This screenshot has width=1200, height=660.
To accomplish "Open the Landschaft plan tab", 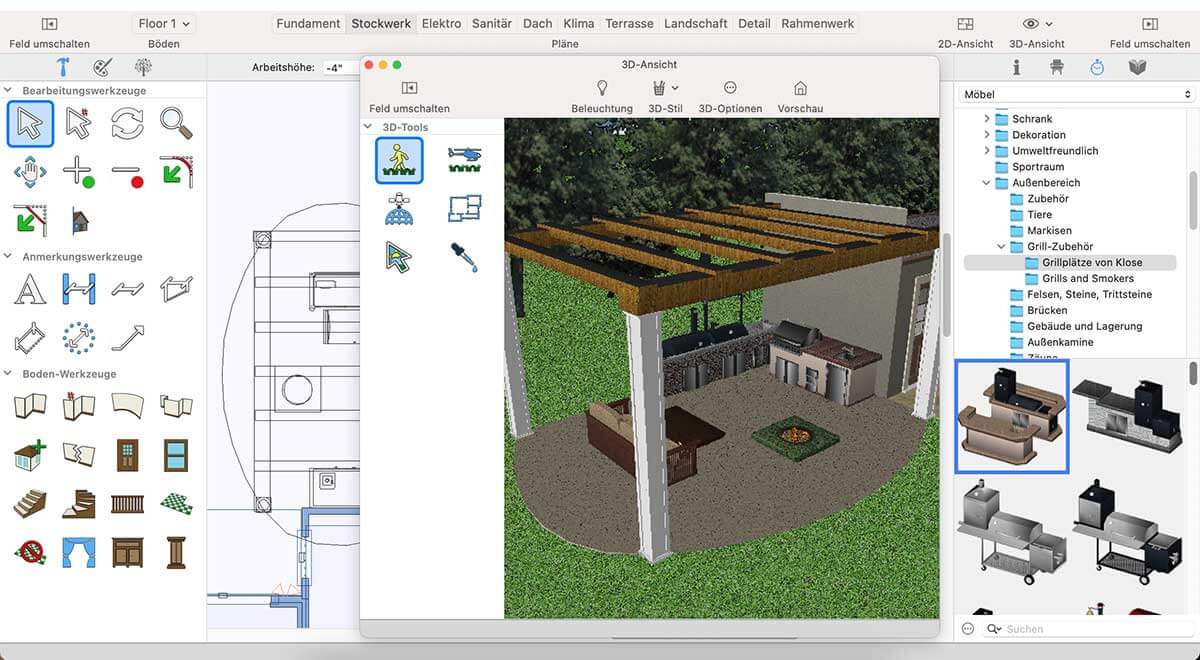I will point(696,24).
